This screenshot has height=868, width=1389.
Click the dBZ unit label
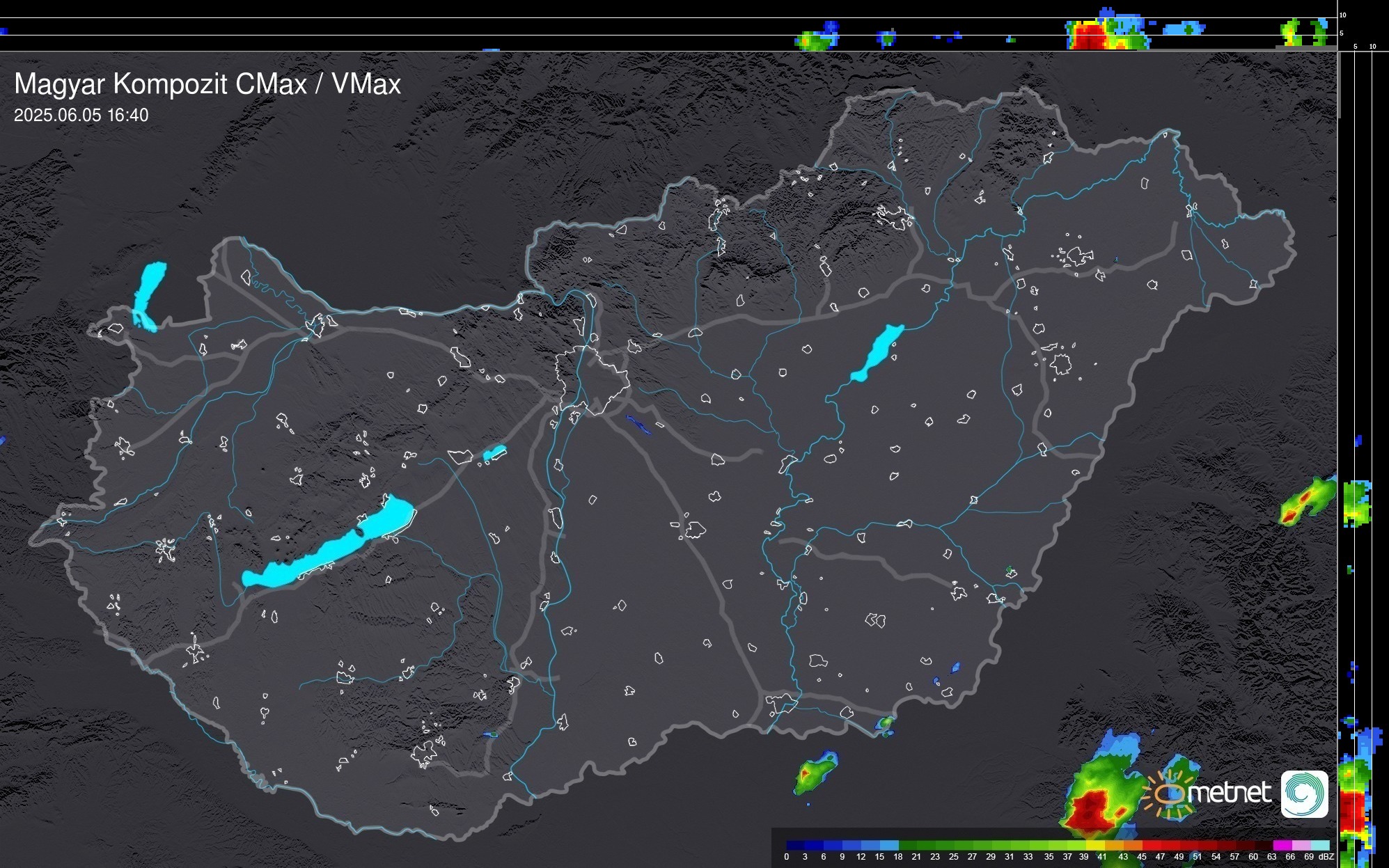(x=1326, y=857)
